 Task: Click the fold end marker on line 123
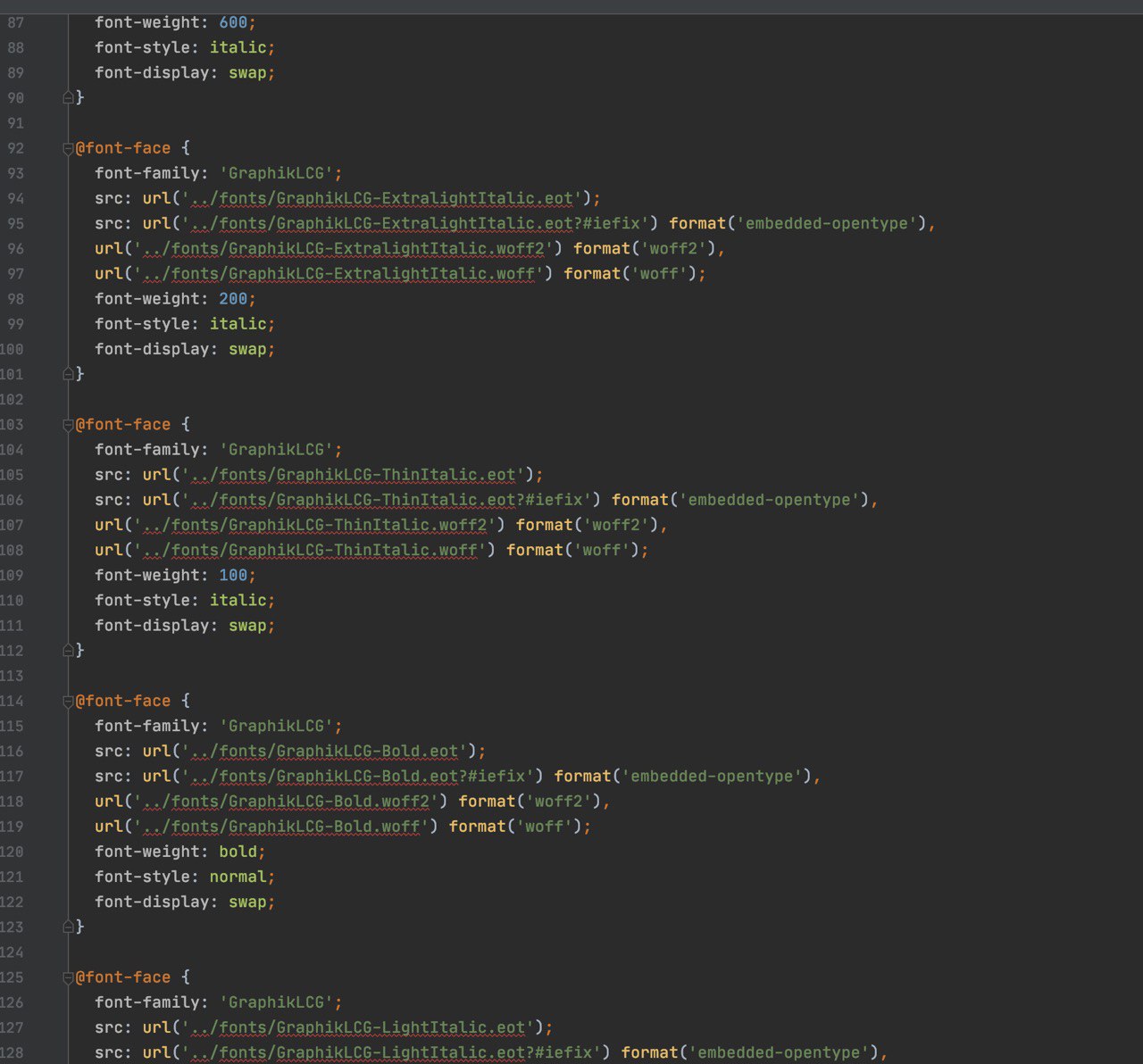[69, 927]
